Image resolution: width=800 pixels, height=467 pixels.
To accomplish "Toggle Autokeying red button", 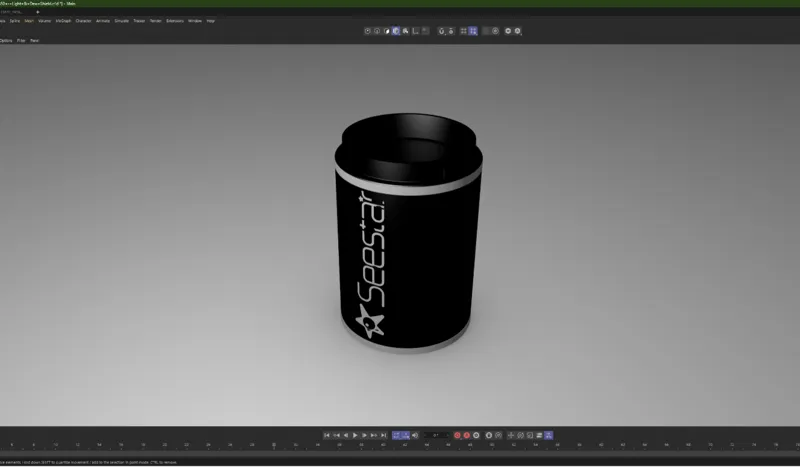I will pyautogui.click(x=466, y=435).
